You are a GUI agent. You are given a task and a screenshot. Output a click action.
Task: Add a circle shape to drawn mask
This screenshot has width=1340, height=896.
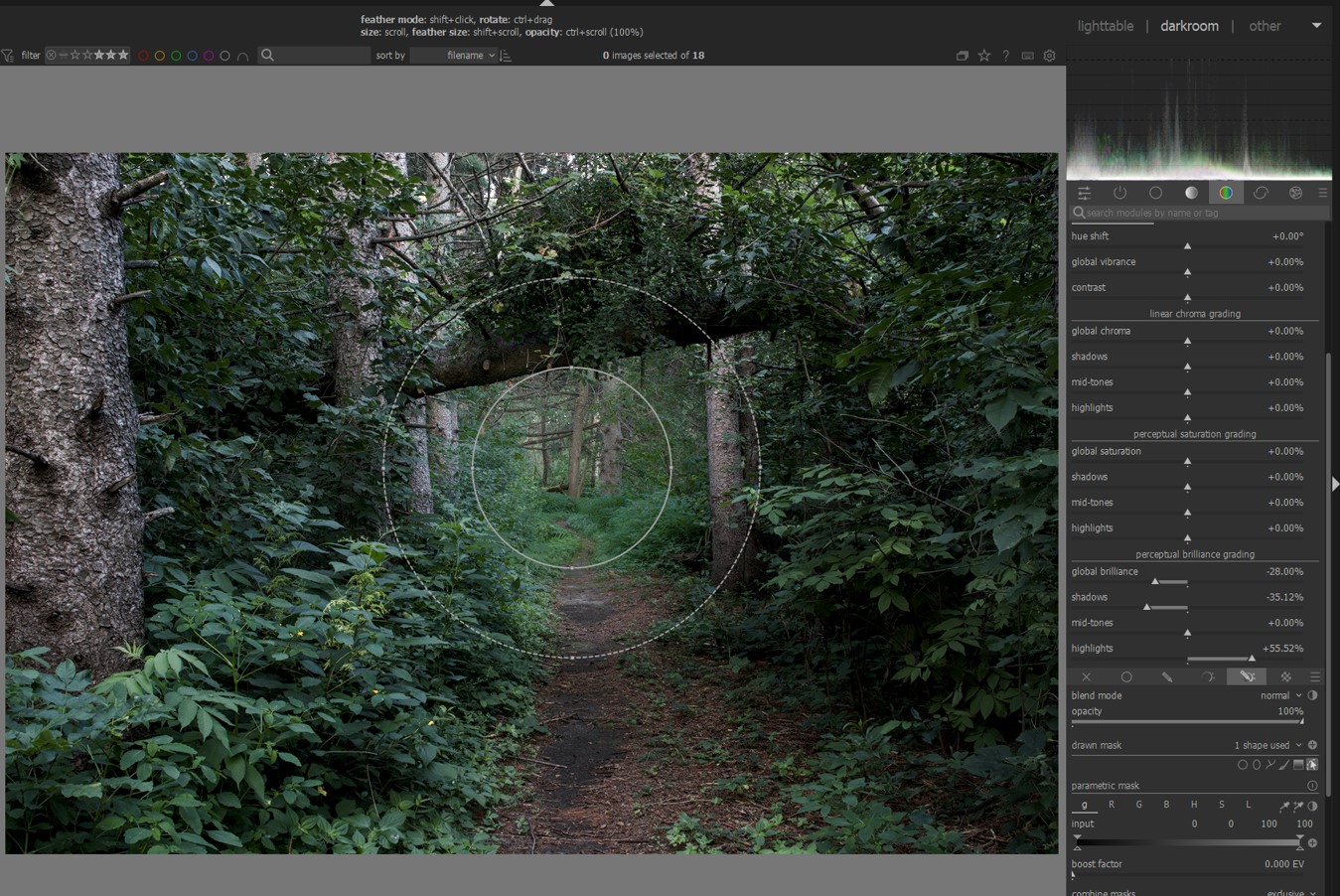point(1242,765)
